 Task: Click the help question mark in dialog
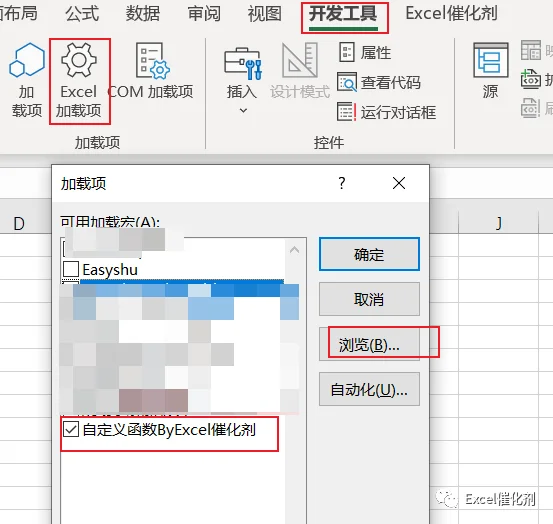[x=341, y=183]
